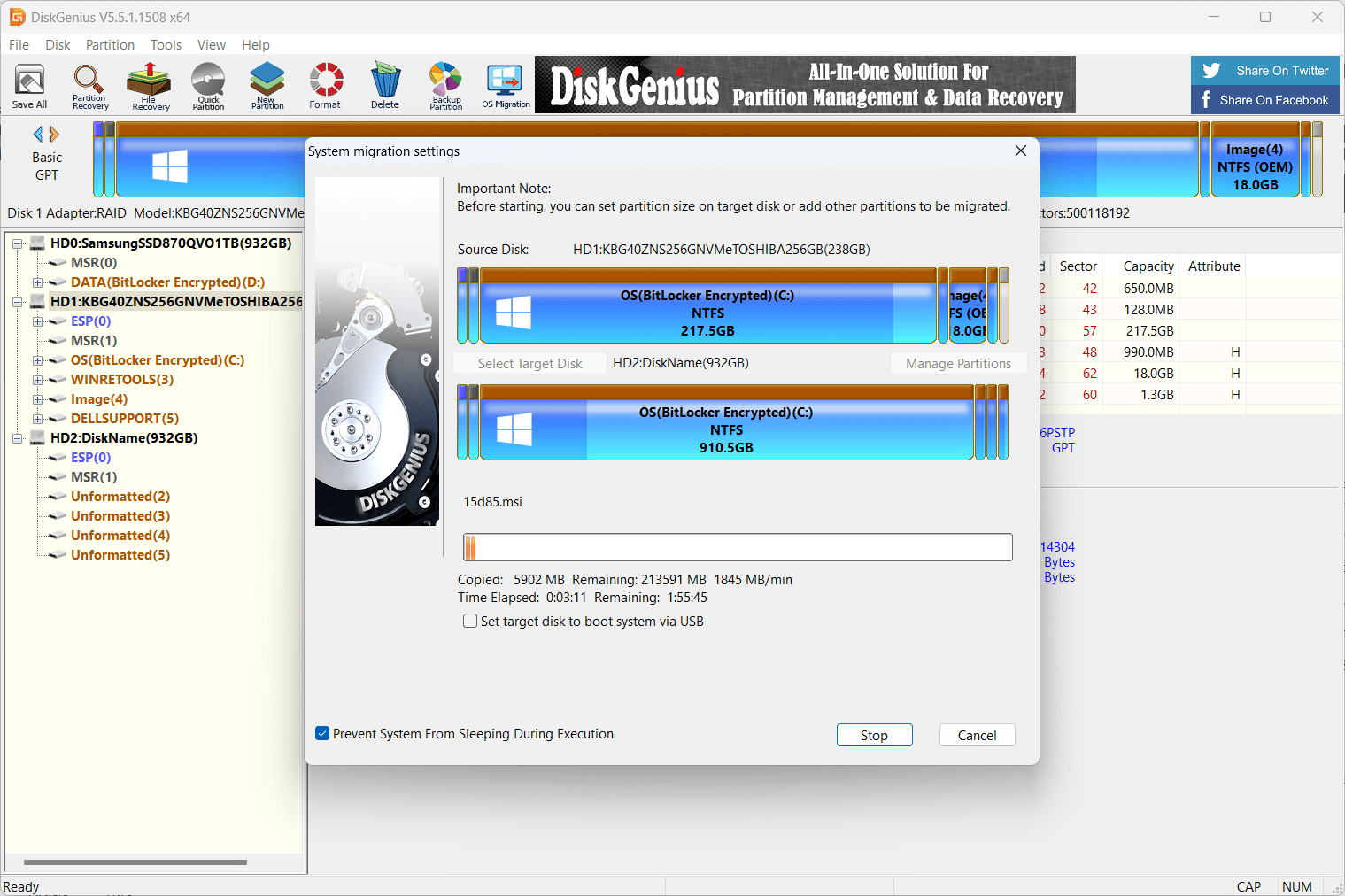The height and width of the screenshot is (896, 1345).
Task: Select Unformatted(4) under HD2
Action: 120,535
